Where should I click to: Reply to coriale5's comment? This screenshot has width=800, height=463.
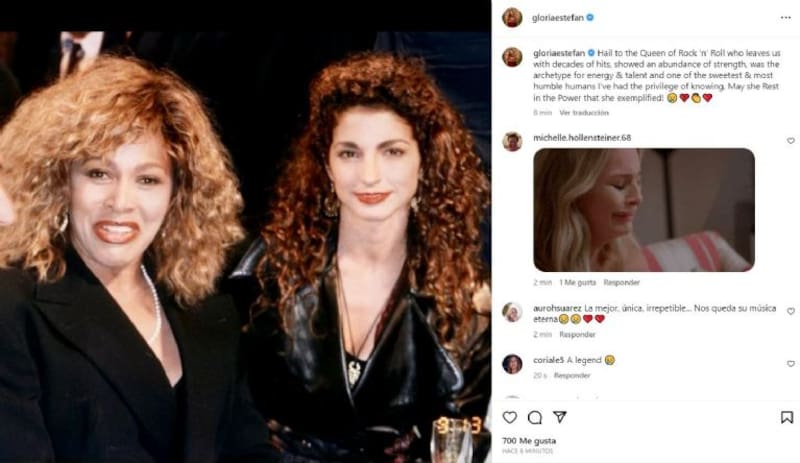[x=572, y=375]
